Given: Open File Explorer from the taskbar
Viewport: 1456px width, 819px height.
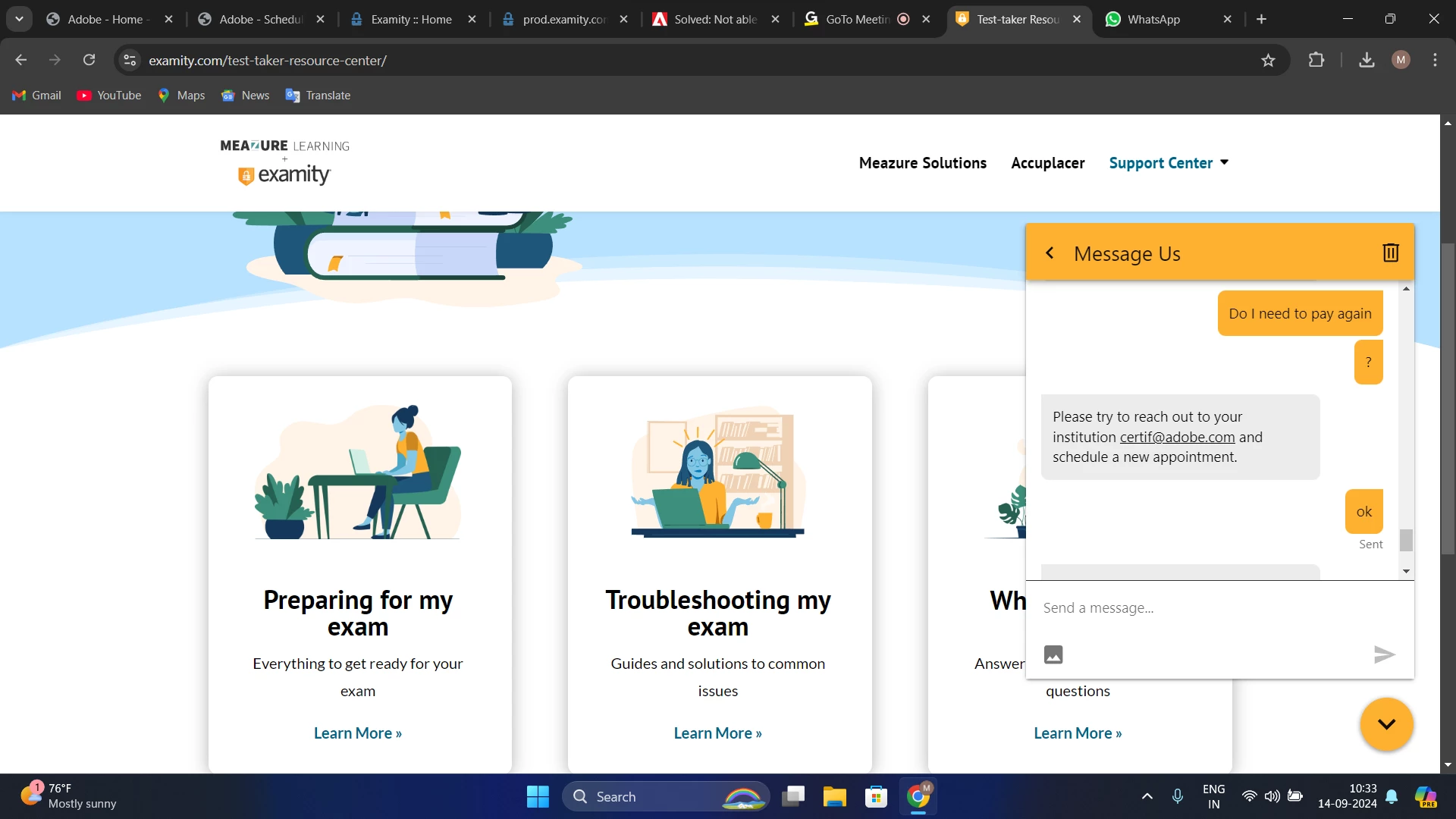Looking at the screenshot, I should [x=834, y=797].
